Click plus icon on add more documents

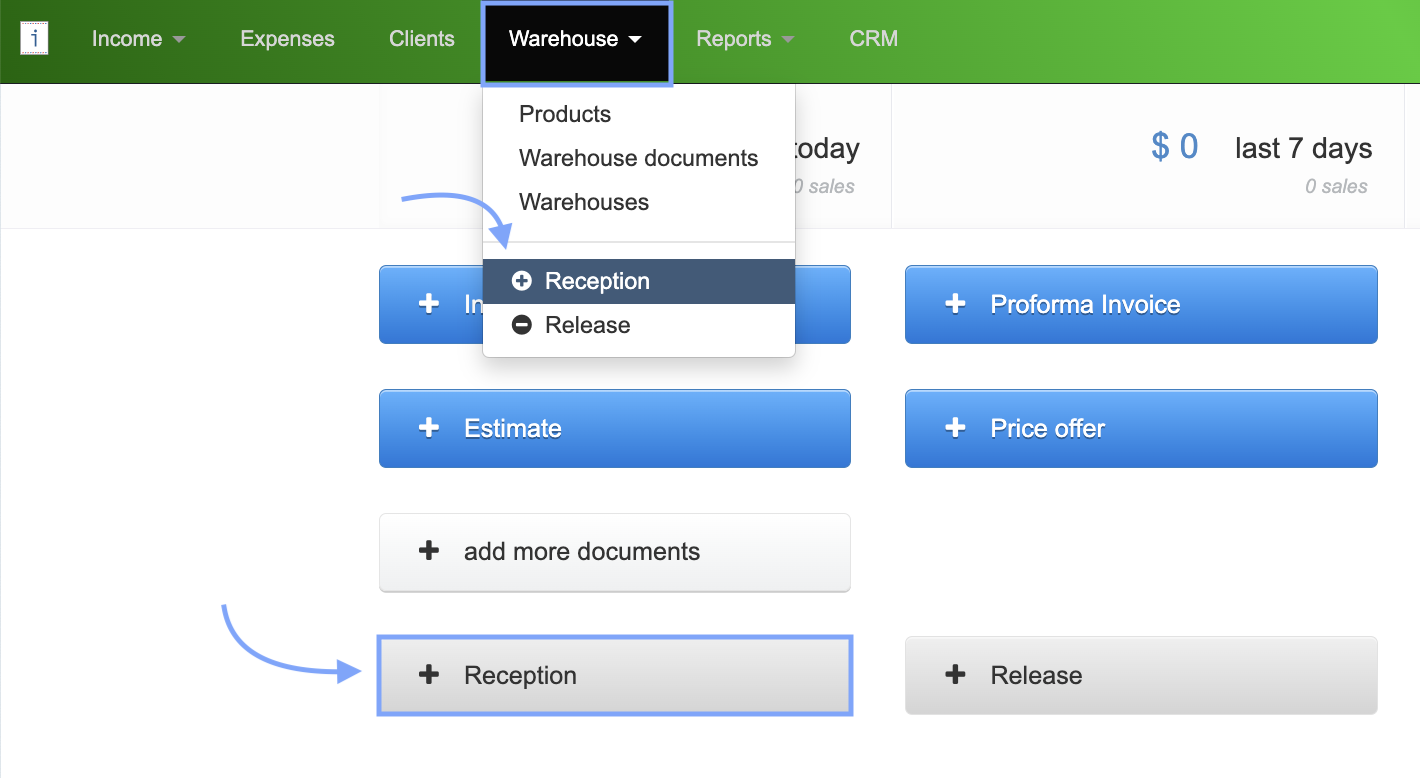[429, 551]
